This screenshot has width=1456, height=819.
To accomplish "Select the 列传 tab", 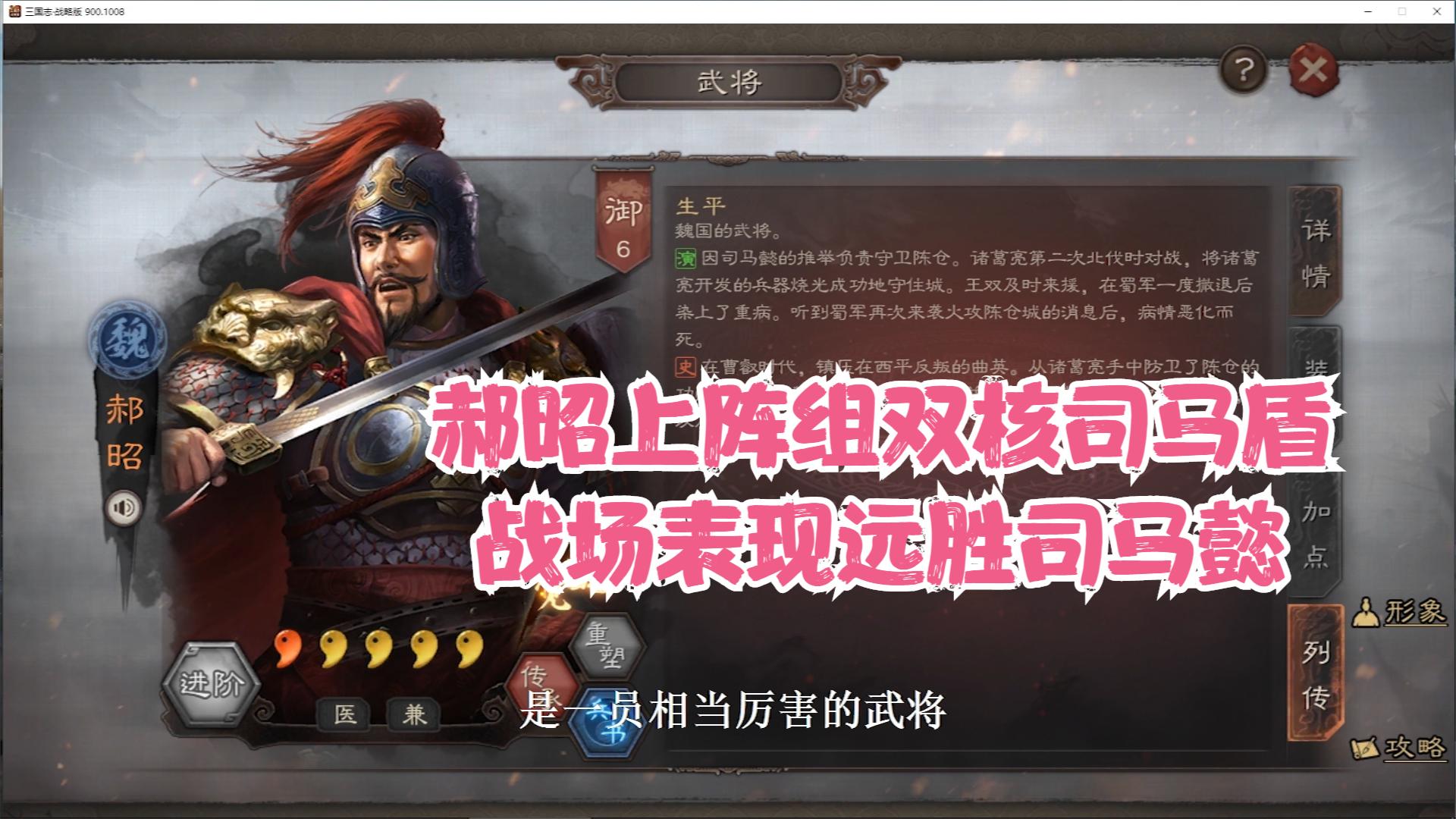I will (x=1316, y=674).
